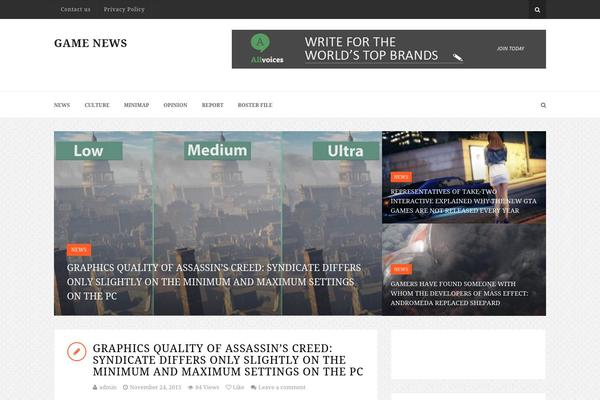Click the Medium graphics setting label

pos(217,150)
